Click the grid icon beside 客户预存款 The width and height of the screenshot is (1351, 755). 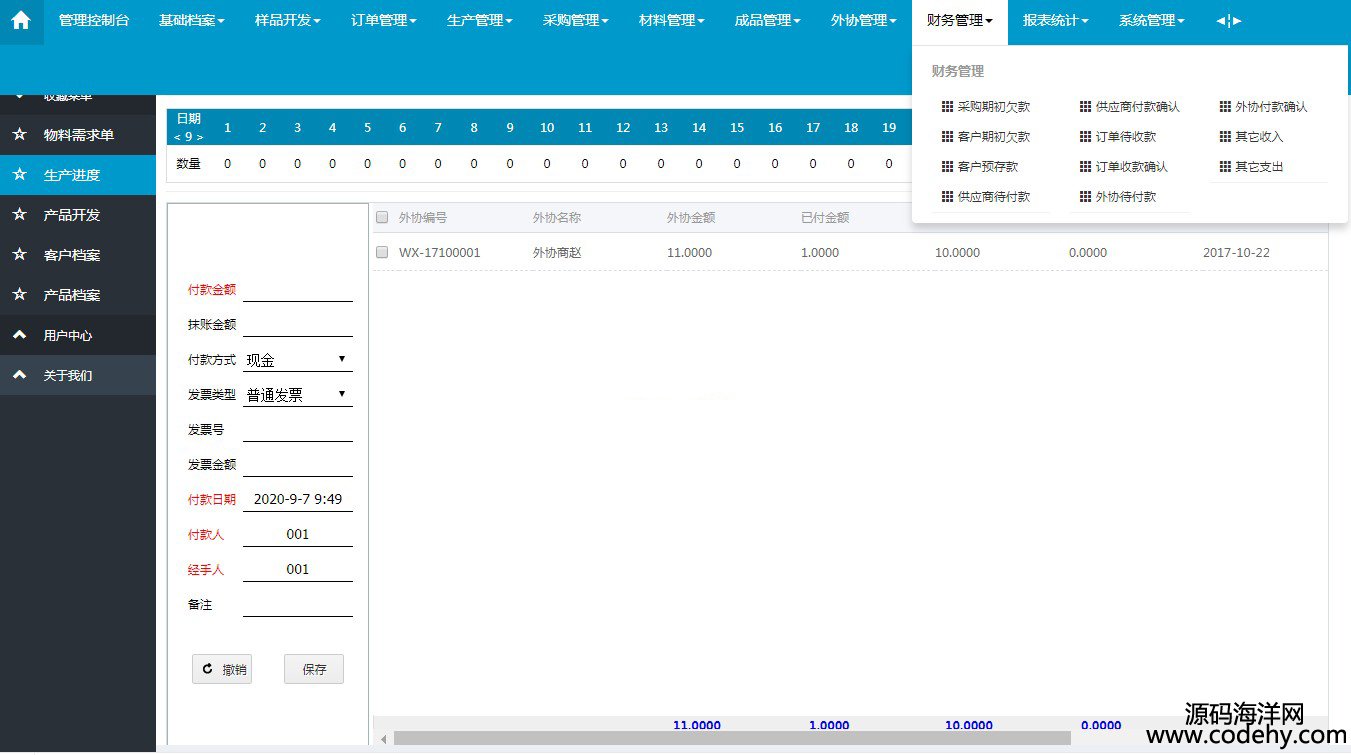[947, 167]
